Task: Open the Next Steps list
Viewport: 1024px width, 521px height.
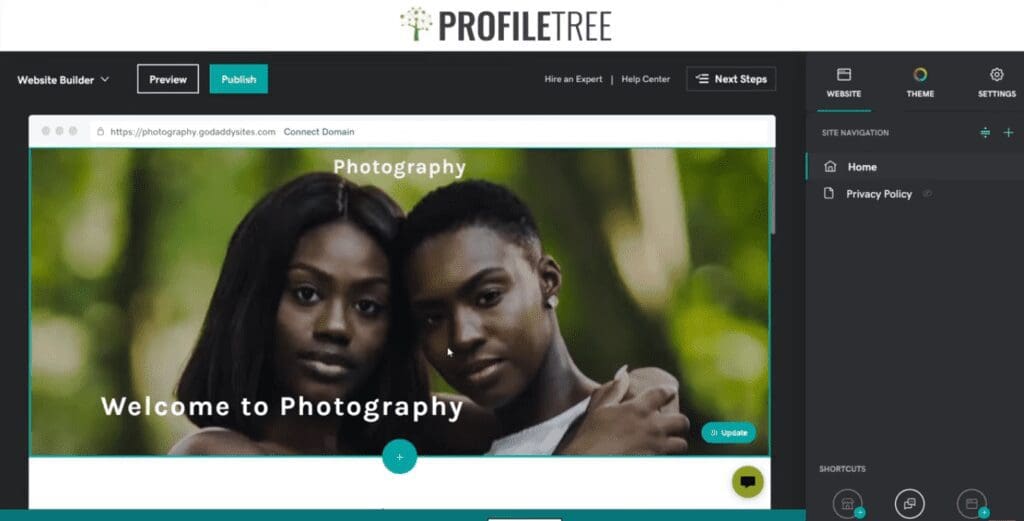Action: [731, 79]
